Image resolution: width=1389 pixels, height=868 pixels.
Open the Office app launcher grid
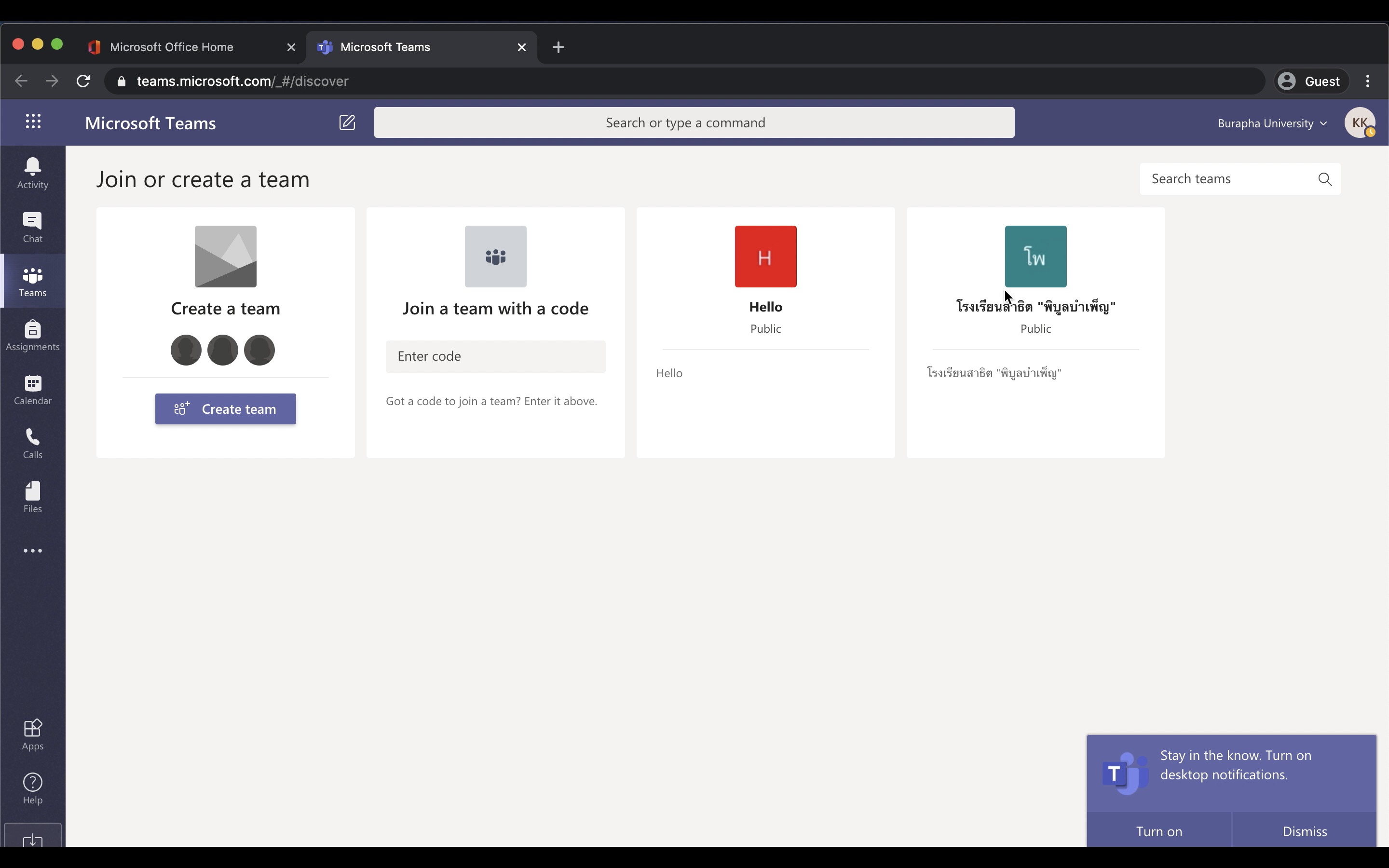33,122
